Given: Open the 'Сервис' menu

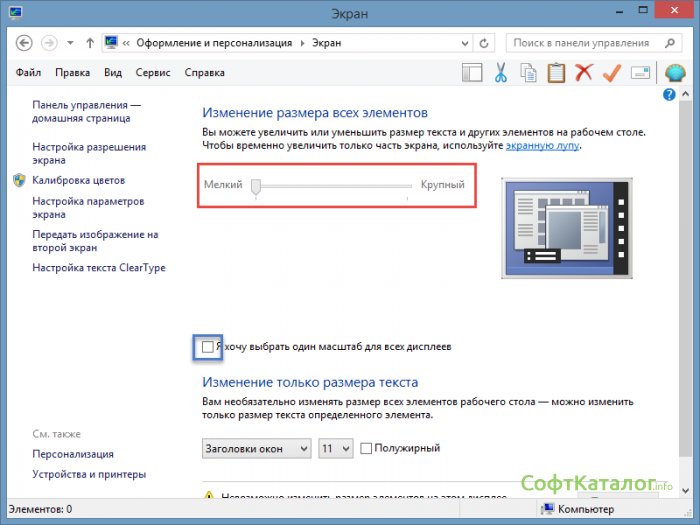Looking at the screenshot, I should click(x=153, y=73).
